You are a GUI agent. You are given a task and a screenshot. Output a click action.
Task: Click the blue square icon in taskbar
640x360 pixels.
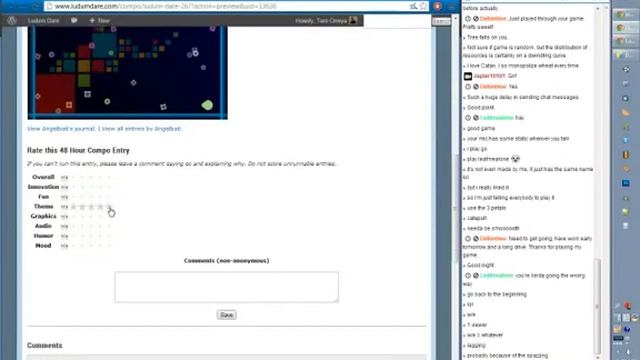(x=626, y=183)
